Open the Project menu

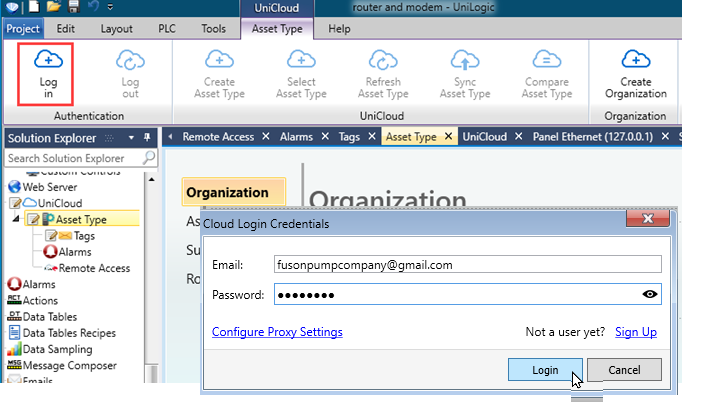tap(23, 29)
